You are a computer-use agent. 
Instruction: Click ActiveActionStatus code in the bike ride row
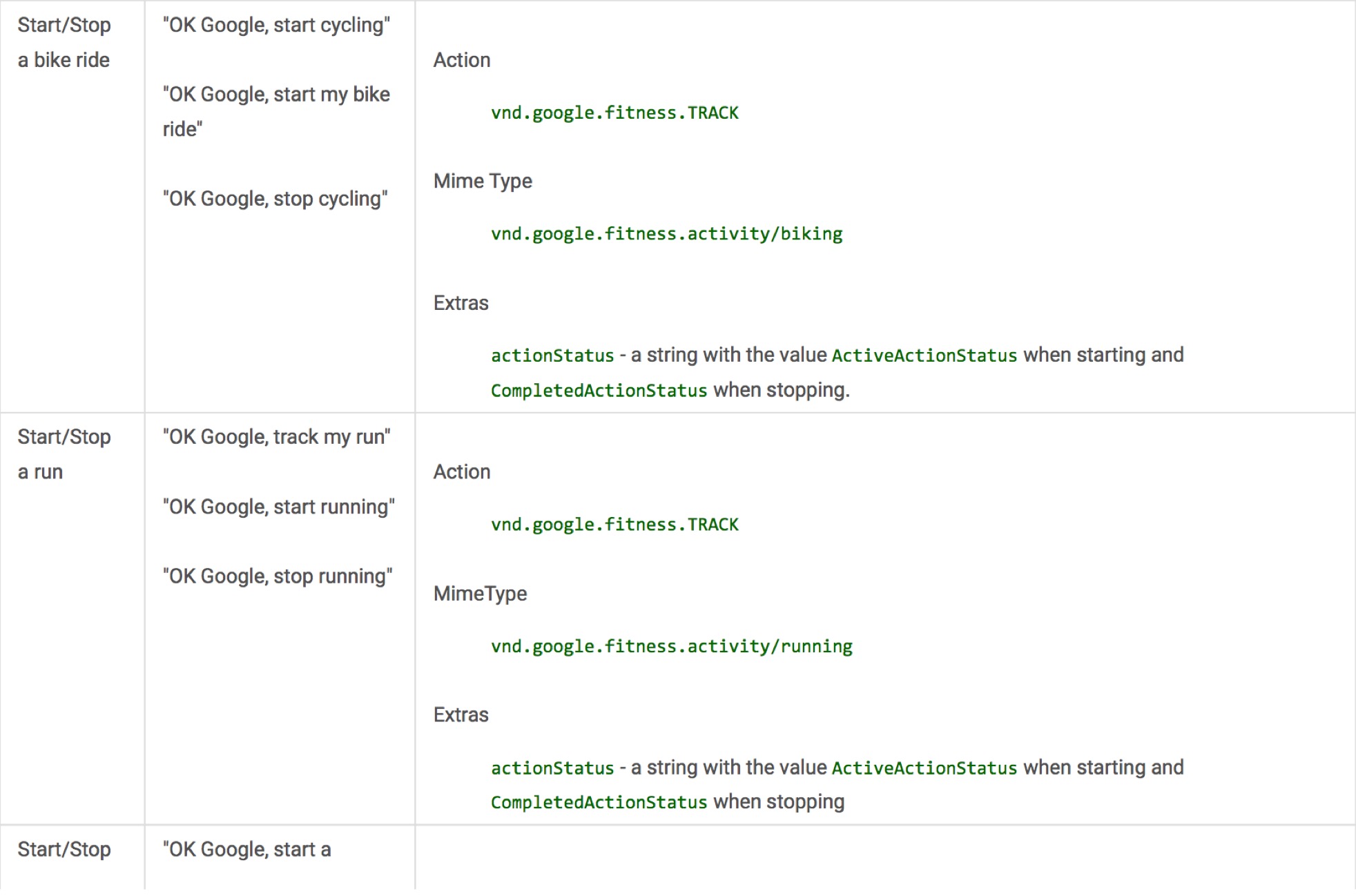924,356
